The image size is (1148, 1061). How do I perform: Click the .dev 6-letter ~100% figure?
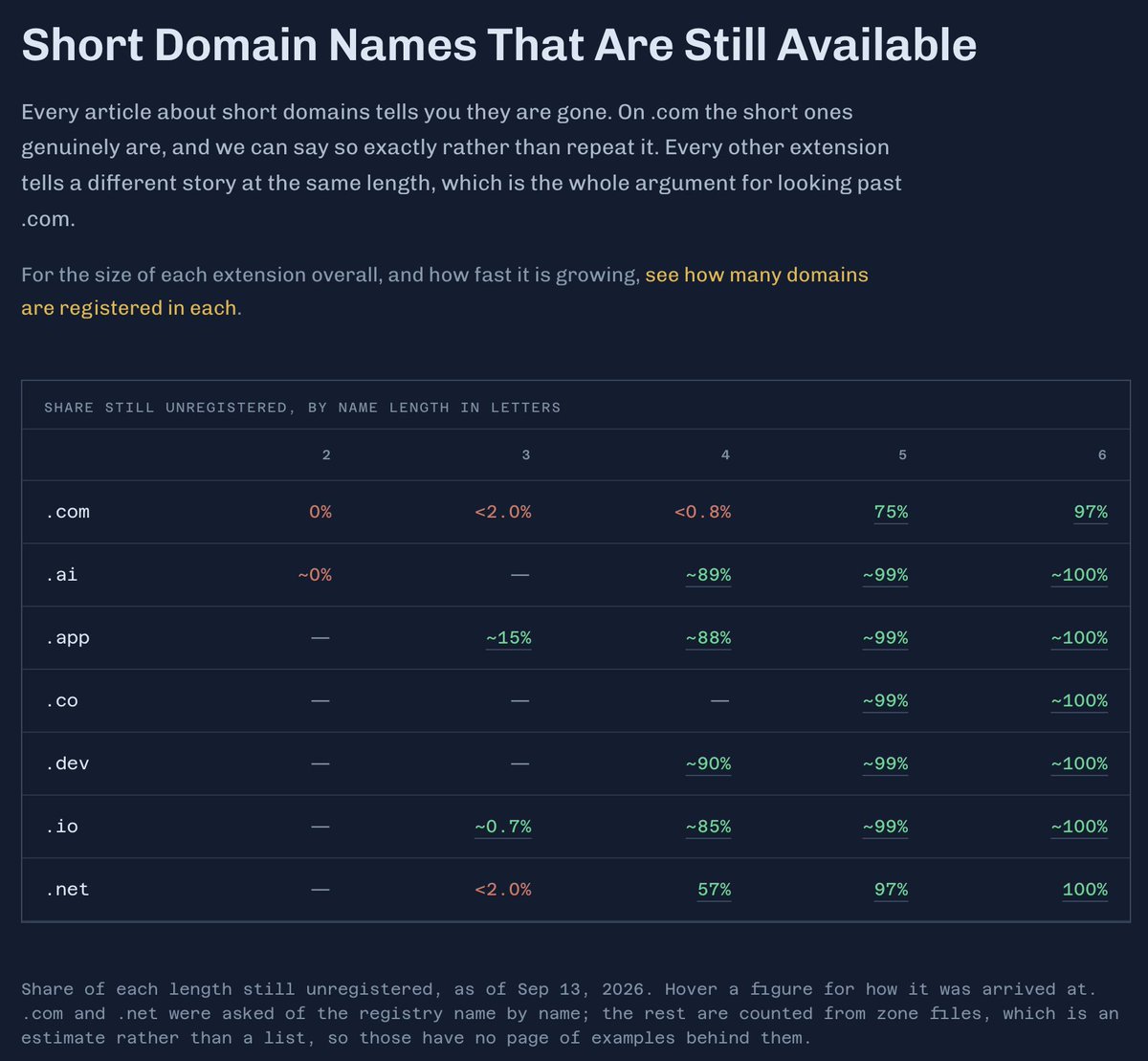tap(1079, 763)
